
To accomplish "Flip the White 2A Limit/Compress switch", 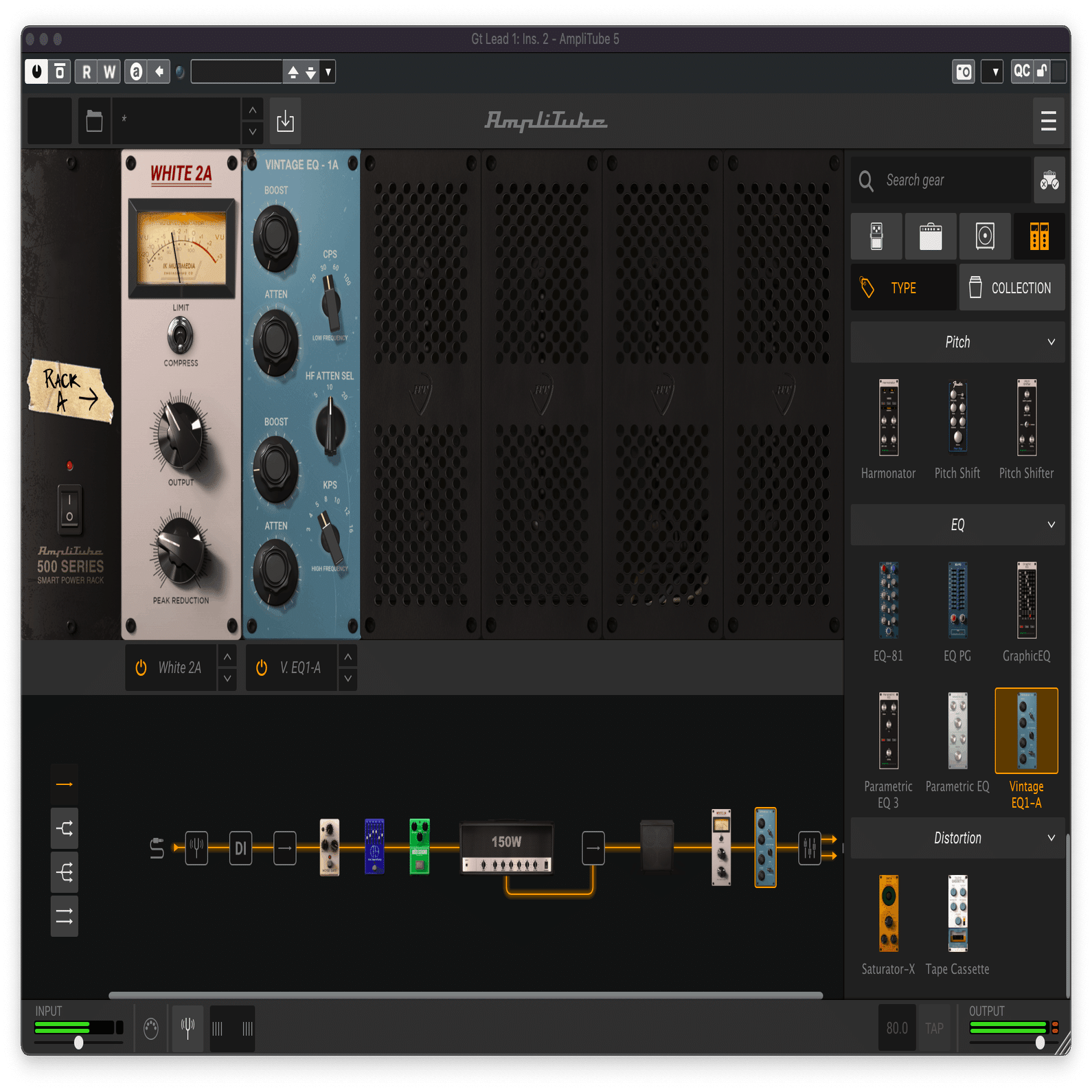I will (x=181, y=337).
